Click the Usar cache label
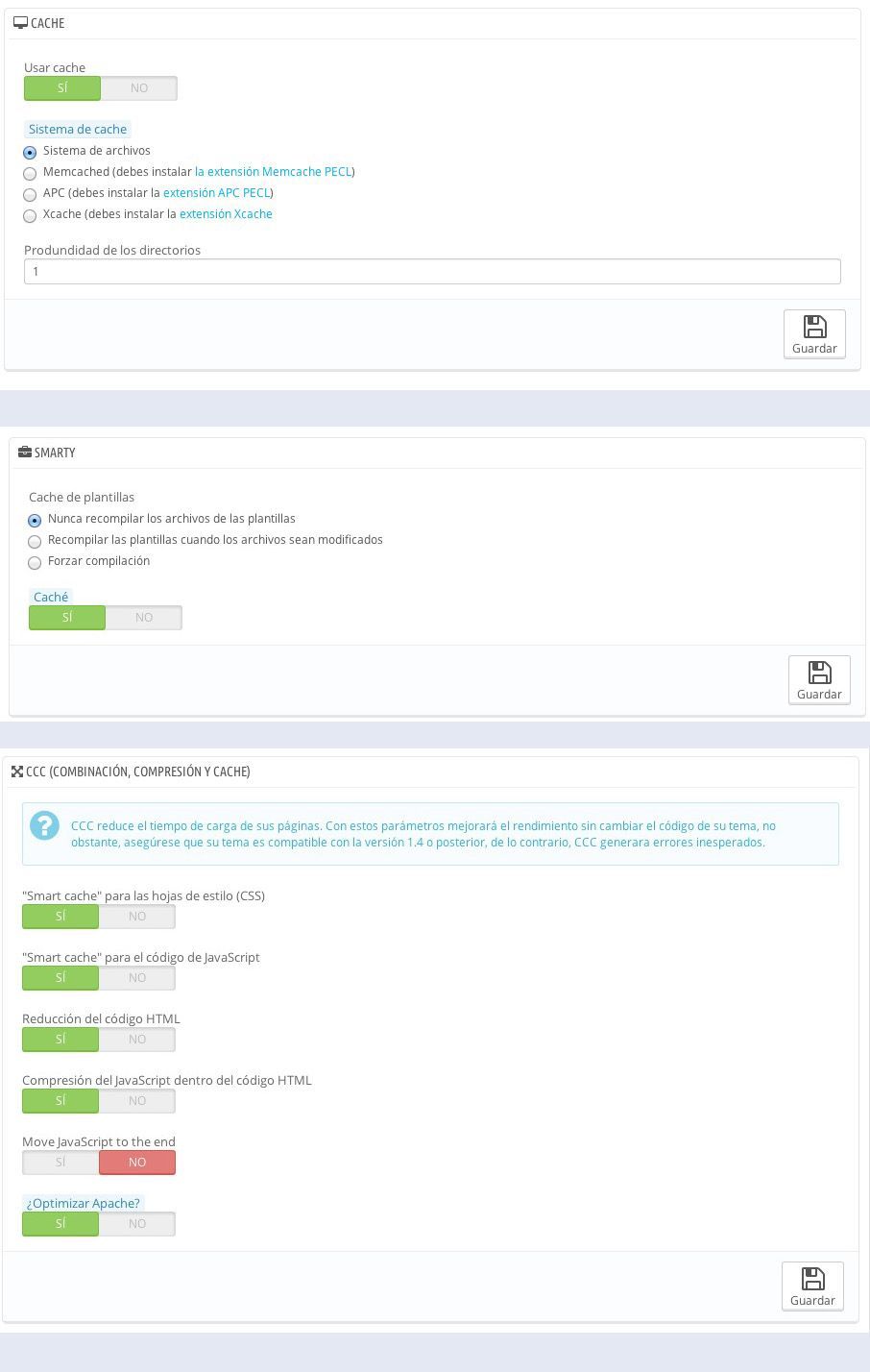The height and width of the screenshot is (1372, 870). pos(55,68)
